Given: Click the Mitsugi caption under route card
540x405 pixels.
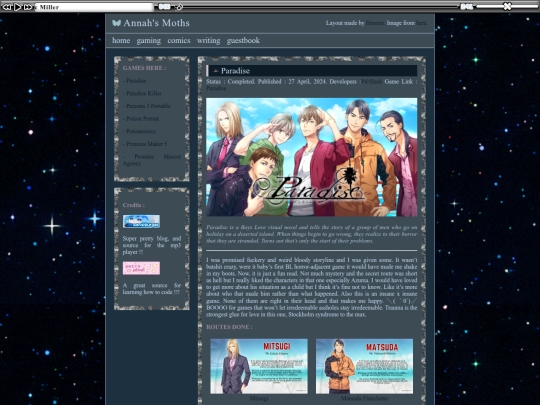Looking at the screenshot, I should click(259, 398).
